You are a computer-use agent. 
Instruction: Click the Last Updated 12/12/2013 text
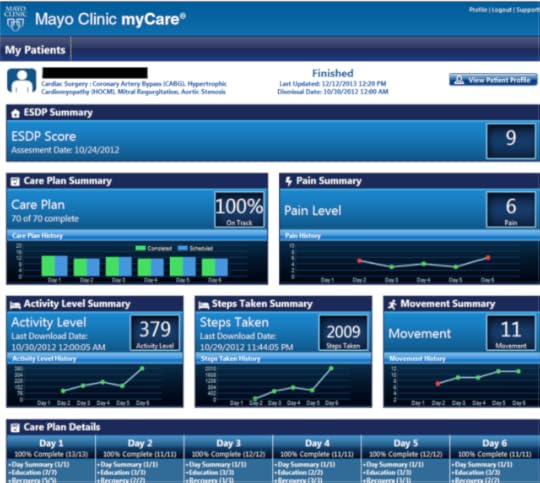[333, 84]
